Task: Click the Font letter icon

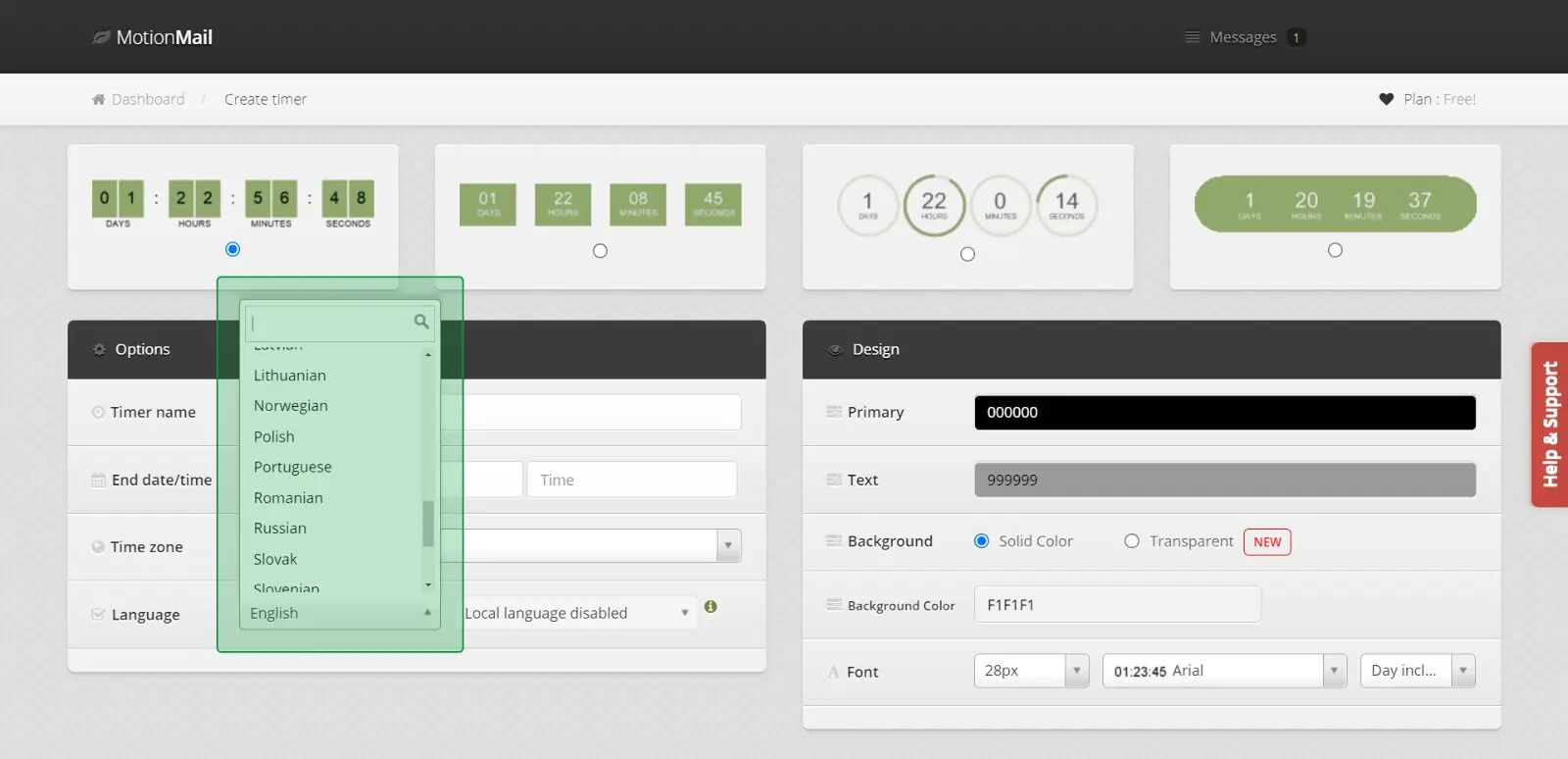Action: [833, 672]
